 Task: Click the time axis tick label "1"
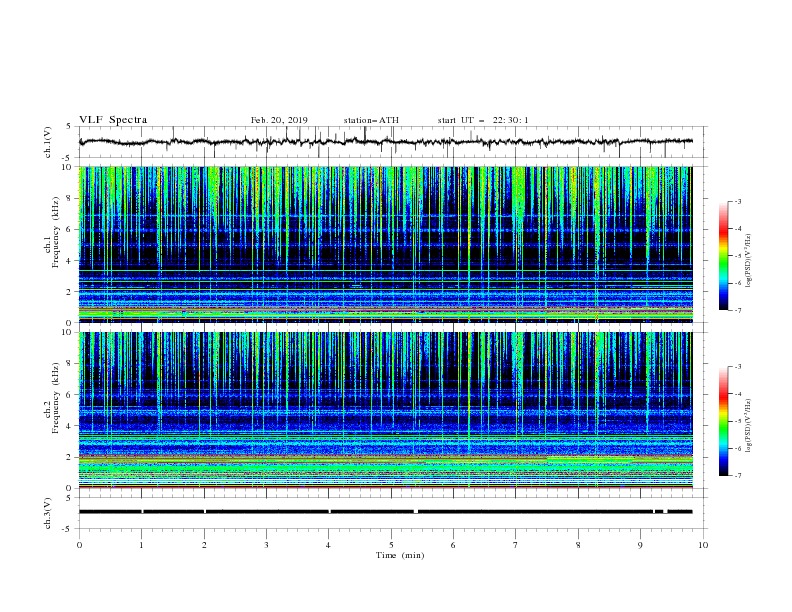[x=141, y=545]
